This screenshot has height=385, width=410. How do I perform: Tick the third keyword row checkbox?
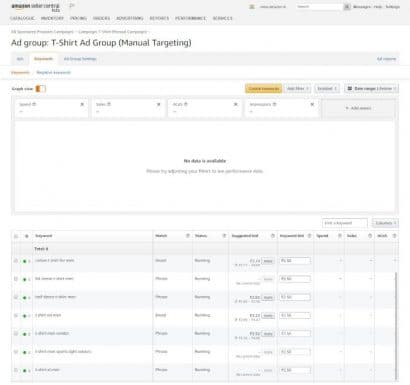pos(16,297)
